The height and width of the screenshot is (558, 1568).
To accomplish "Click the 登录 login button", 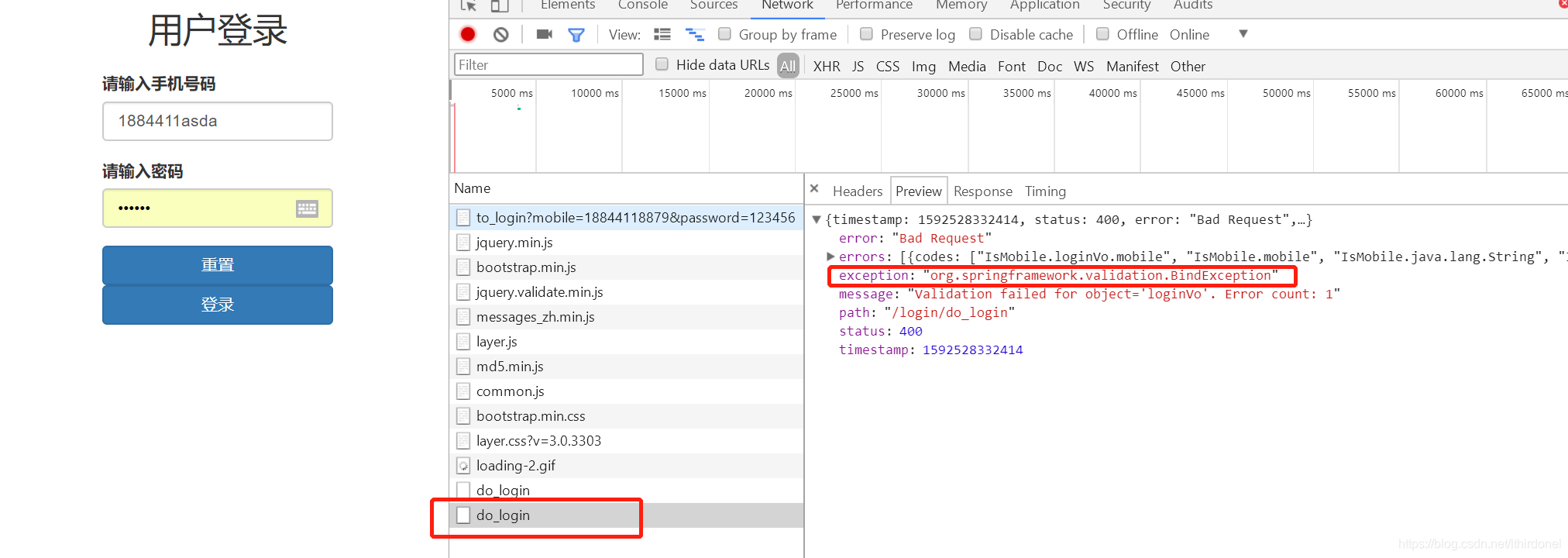I will coord(218,305).
